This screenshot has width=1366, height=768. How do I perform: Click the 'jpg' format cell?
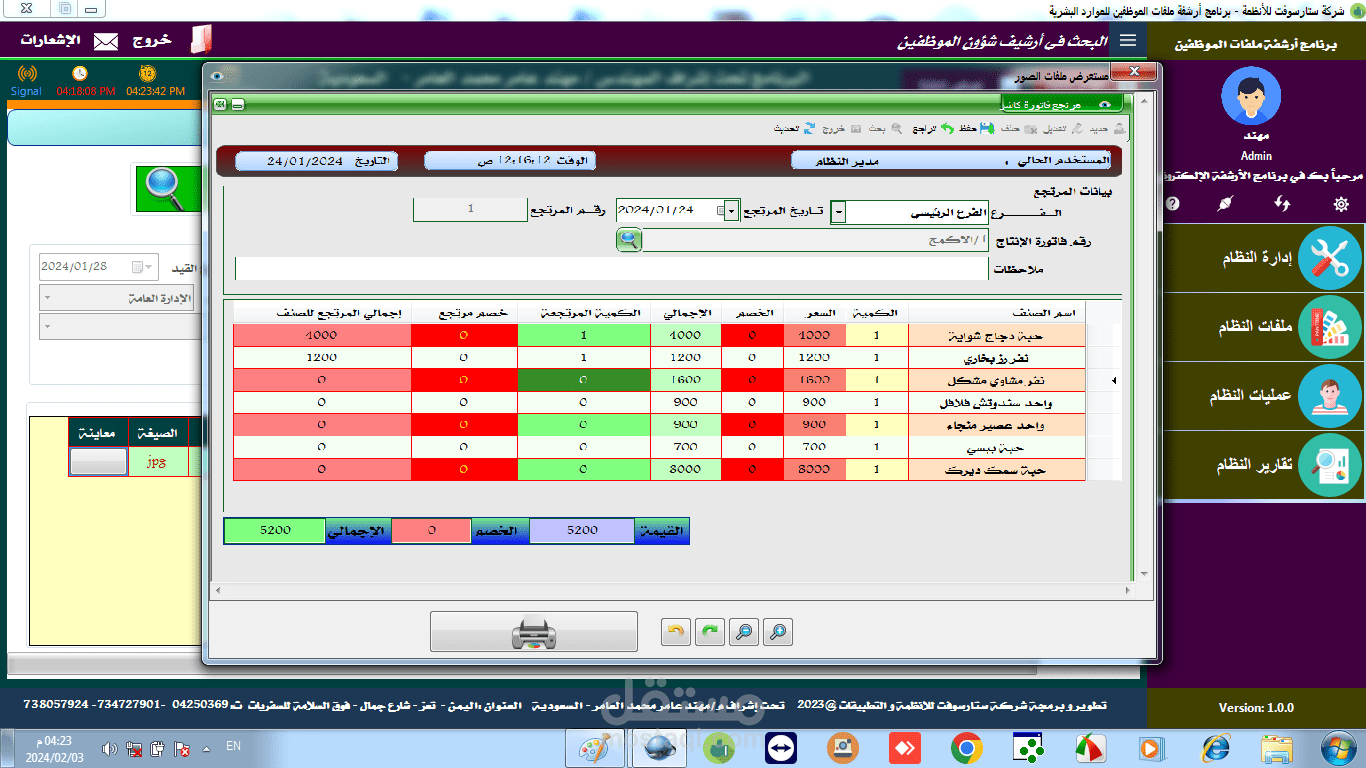click(x=156, y=462)
